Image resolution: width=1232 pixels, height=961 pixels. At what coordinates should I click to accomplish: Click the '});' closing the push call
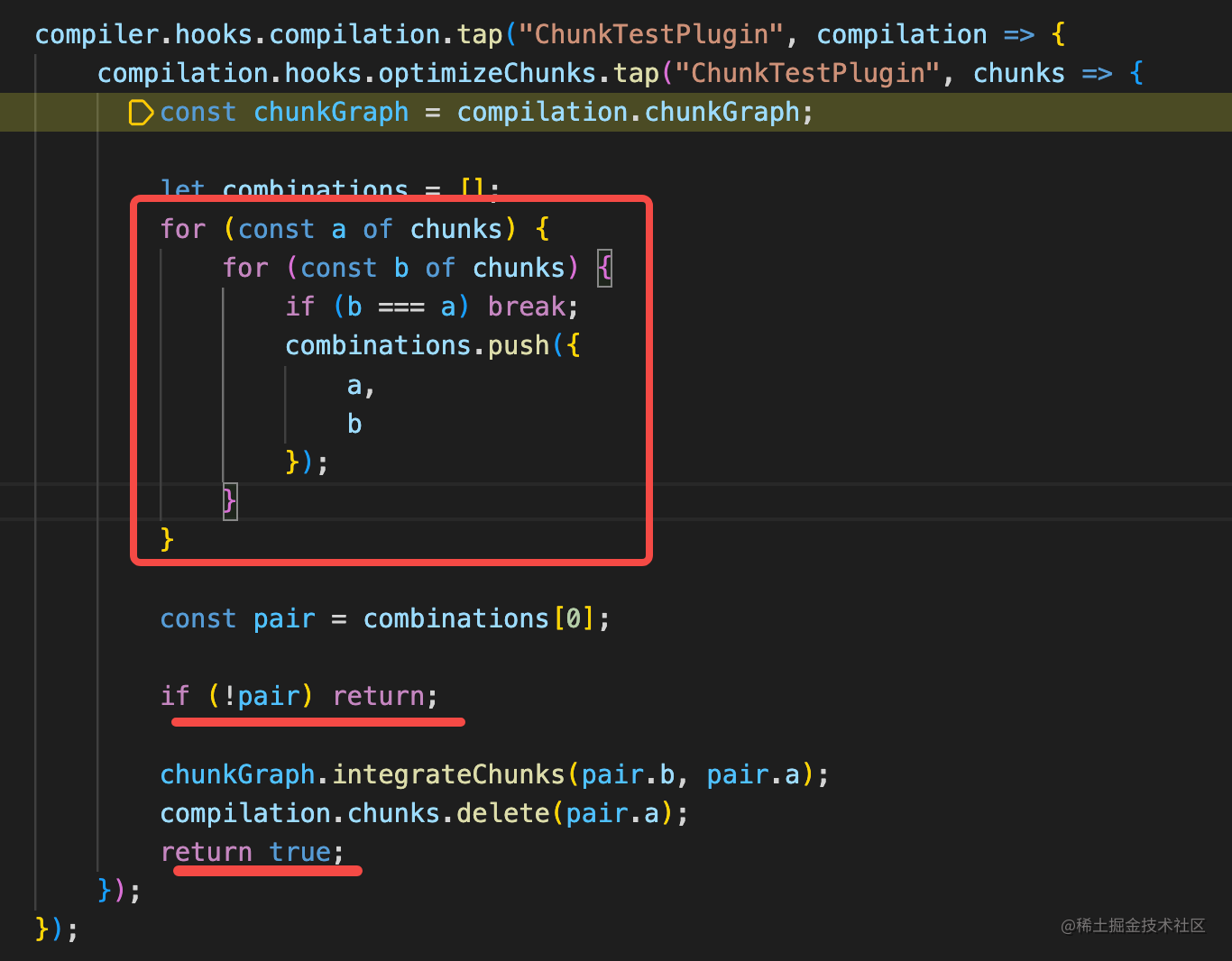click(307, 462)
